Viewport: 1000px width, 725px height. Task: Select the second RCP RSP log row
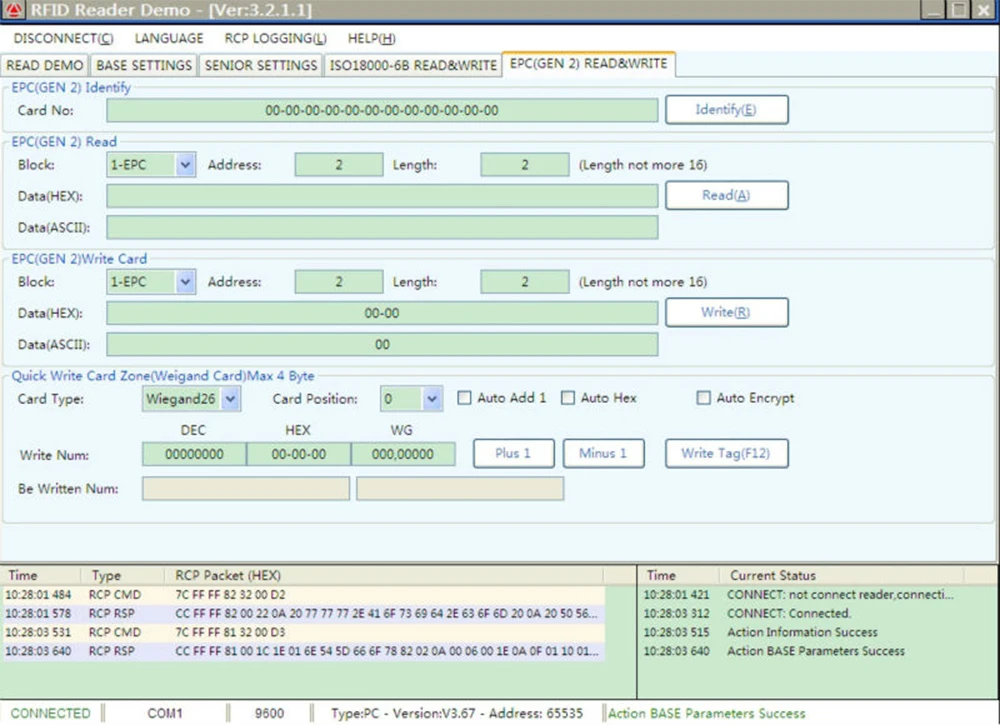(x=304, y=651)
